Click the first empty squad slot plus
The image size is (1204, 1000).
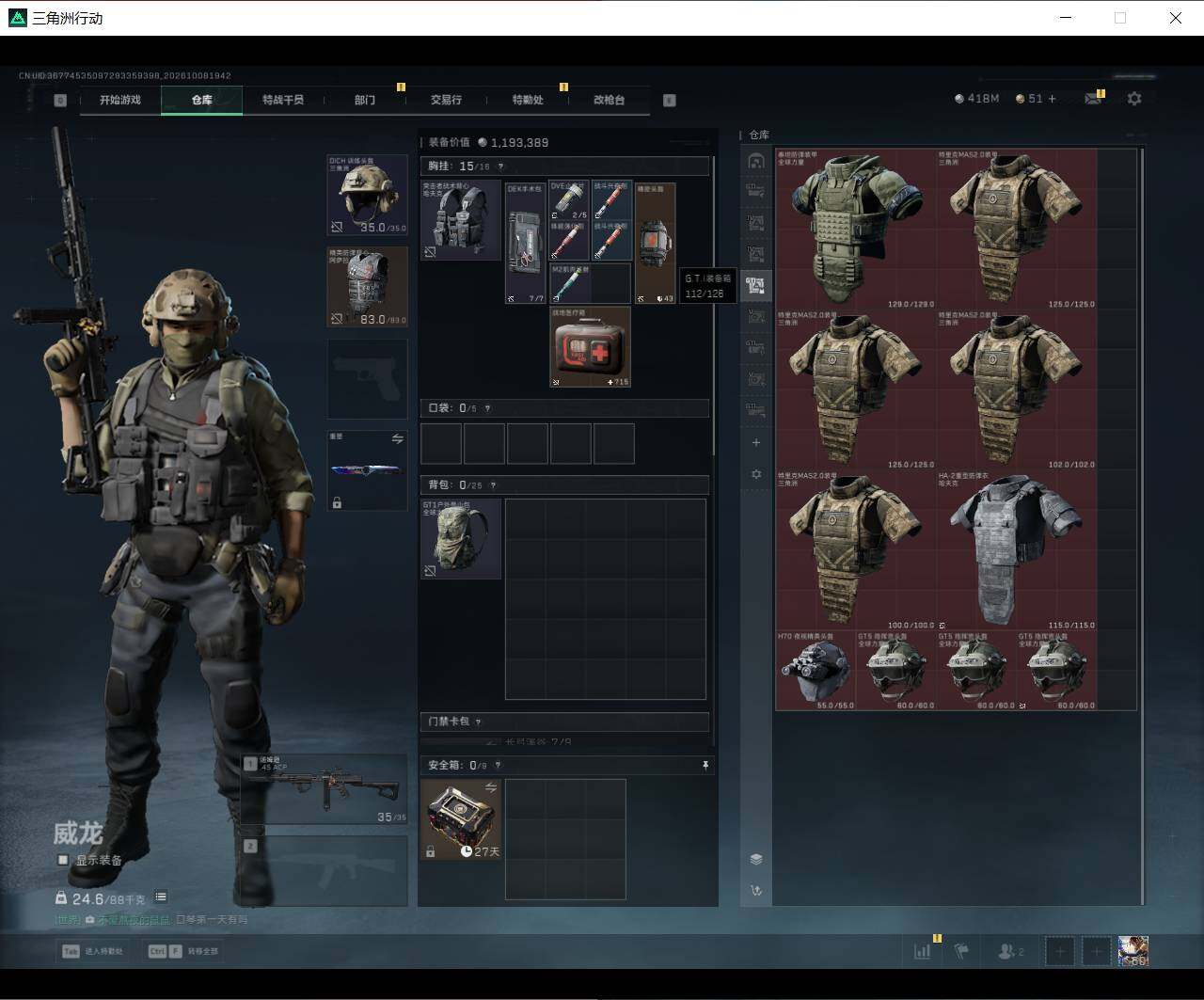pos(1060,951)
